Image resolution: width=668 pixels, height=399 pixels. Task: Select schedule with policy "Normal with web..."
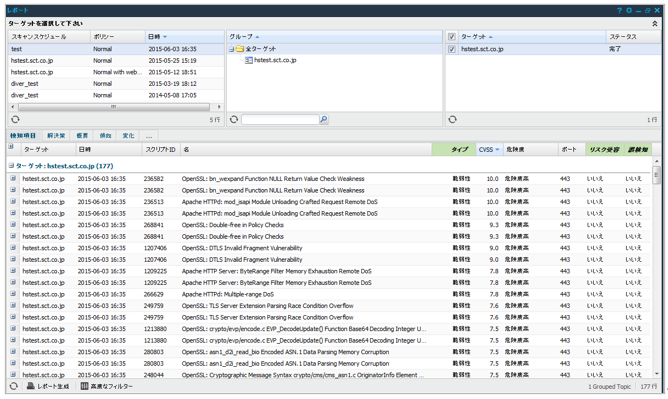[x=116, y=72]
